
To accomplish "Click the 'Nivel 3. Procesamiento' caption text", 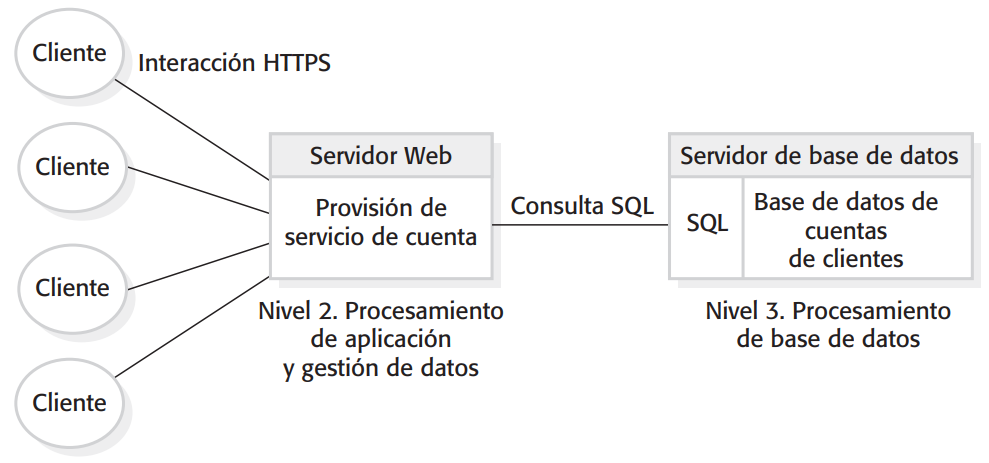I will pyautogui.click(x=828, y=311).
